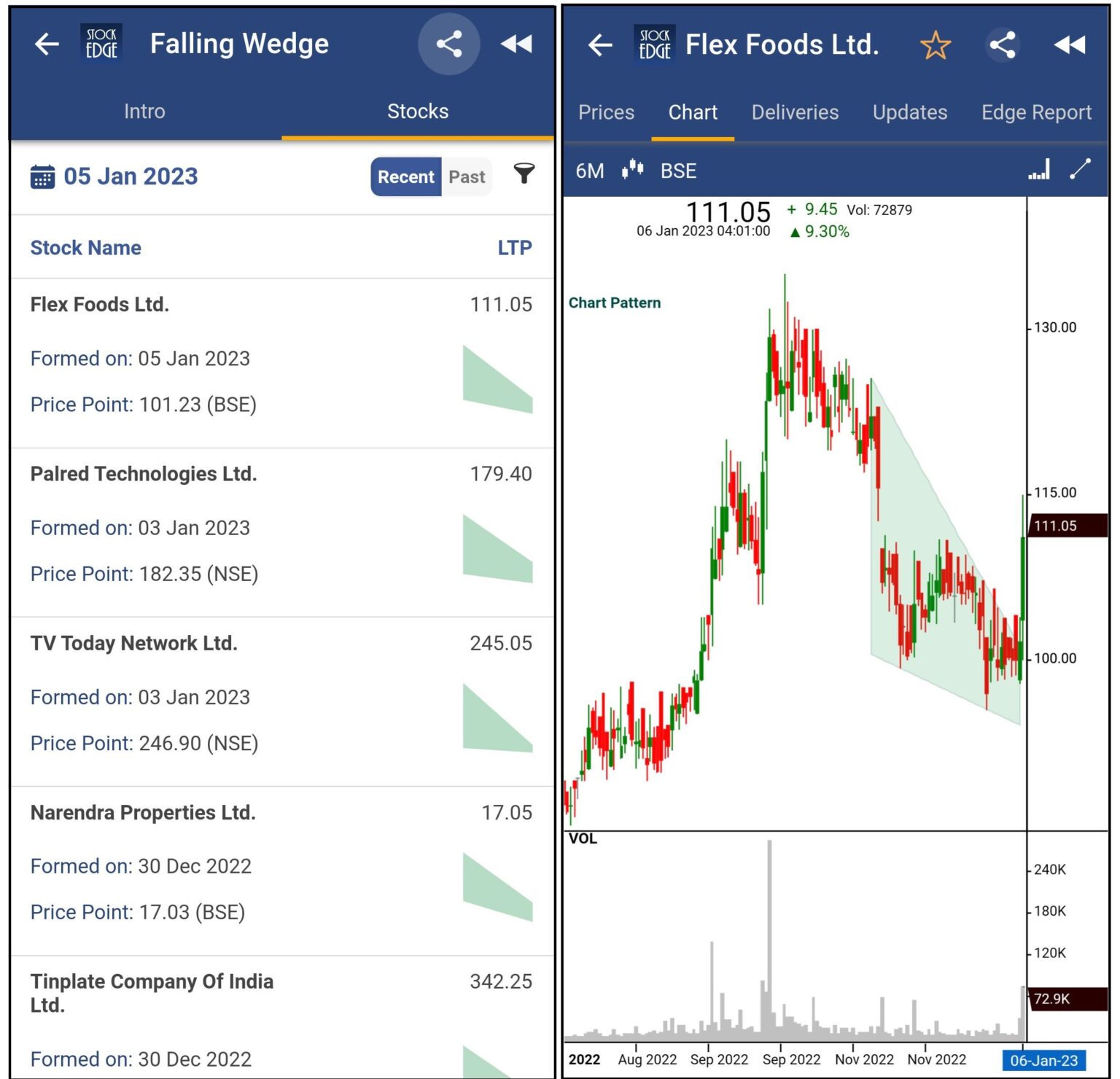Image resolution: width=1120 pixels, height=1079 pixels.
Task: Open chart indicators bar icon
Action: click(x=1038, y=170)
